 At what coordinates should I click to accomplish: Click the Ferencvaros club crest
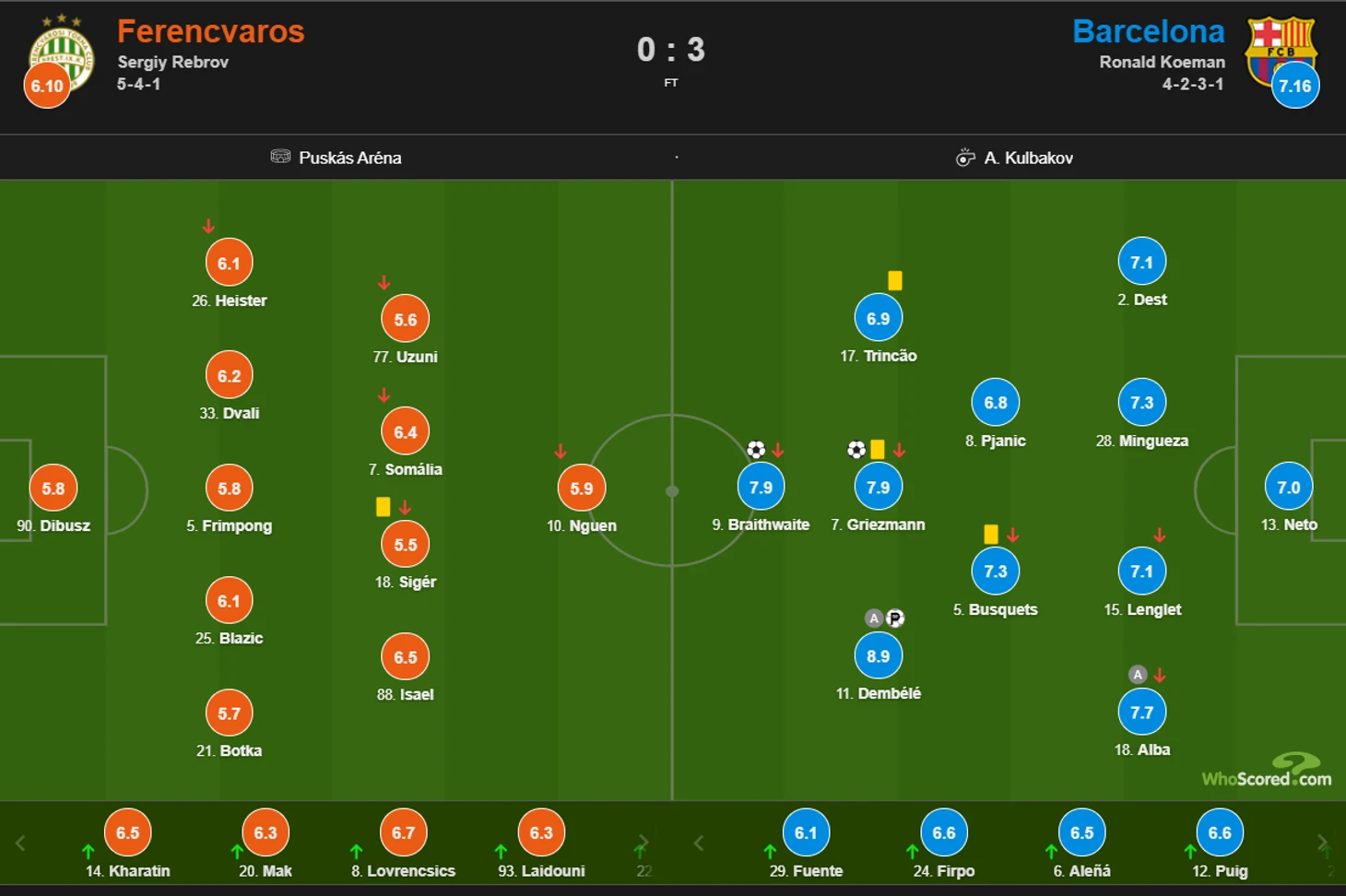point(62,53)
